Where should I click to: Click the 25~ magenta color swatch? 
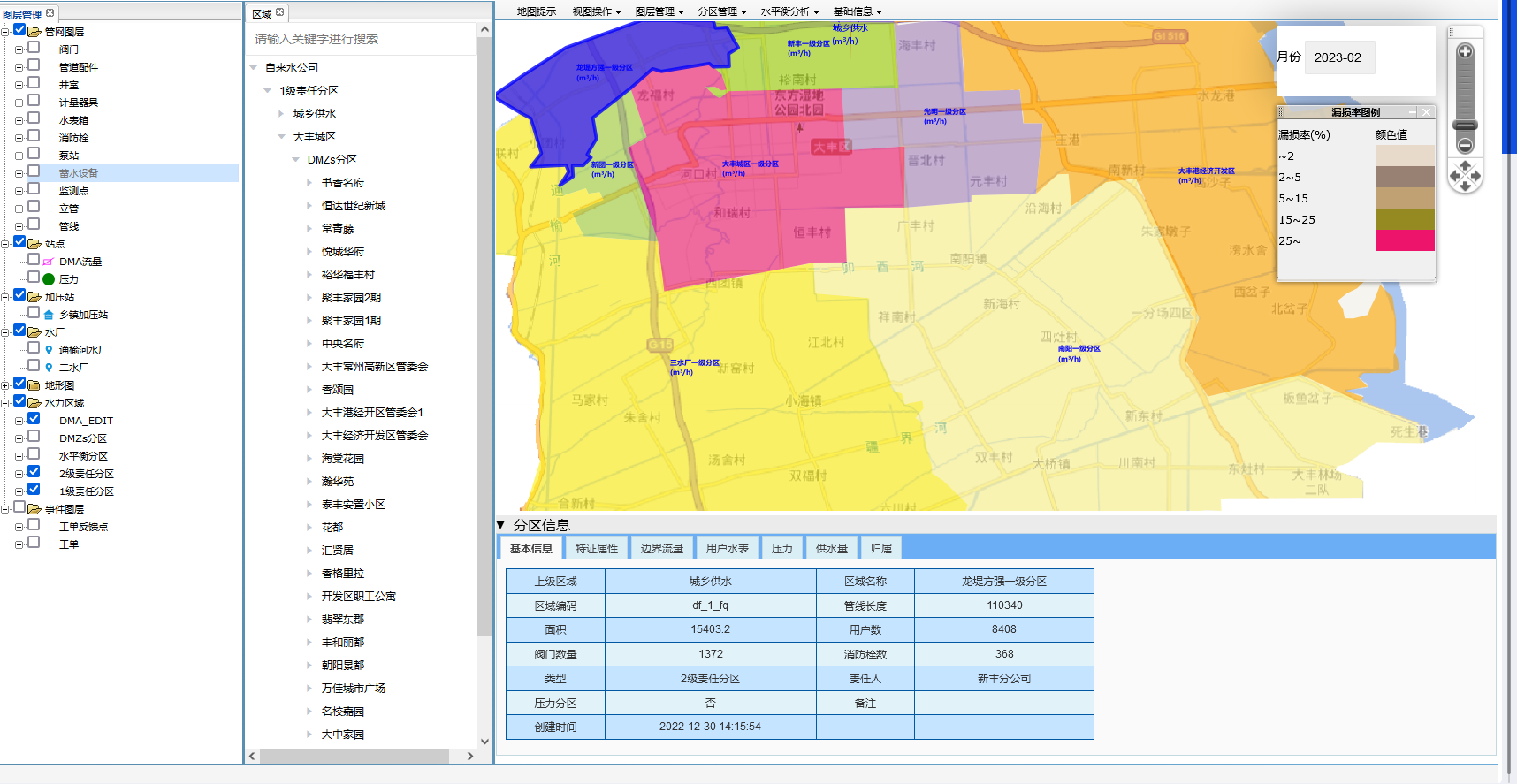click(x=1405, y=240)
